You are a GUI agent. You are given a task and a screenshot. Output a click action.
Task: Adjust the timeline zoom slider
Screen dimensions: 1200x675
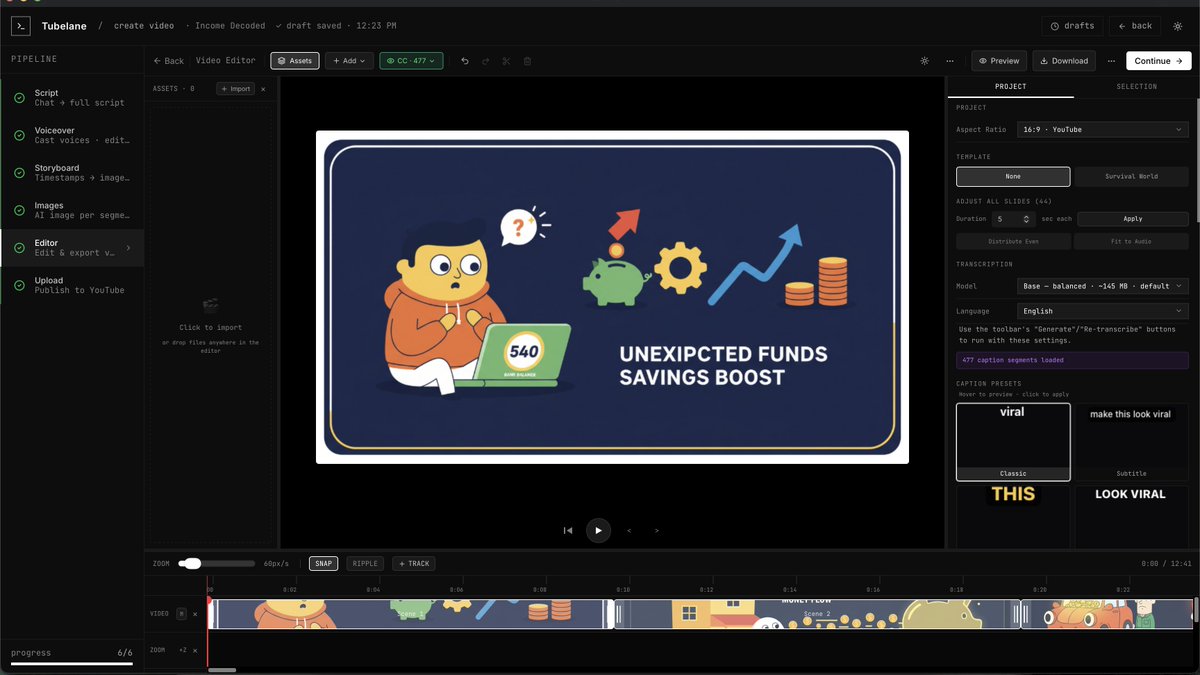216,564
